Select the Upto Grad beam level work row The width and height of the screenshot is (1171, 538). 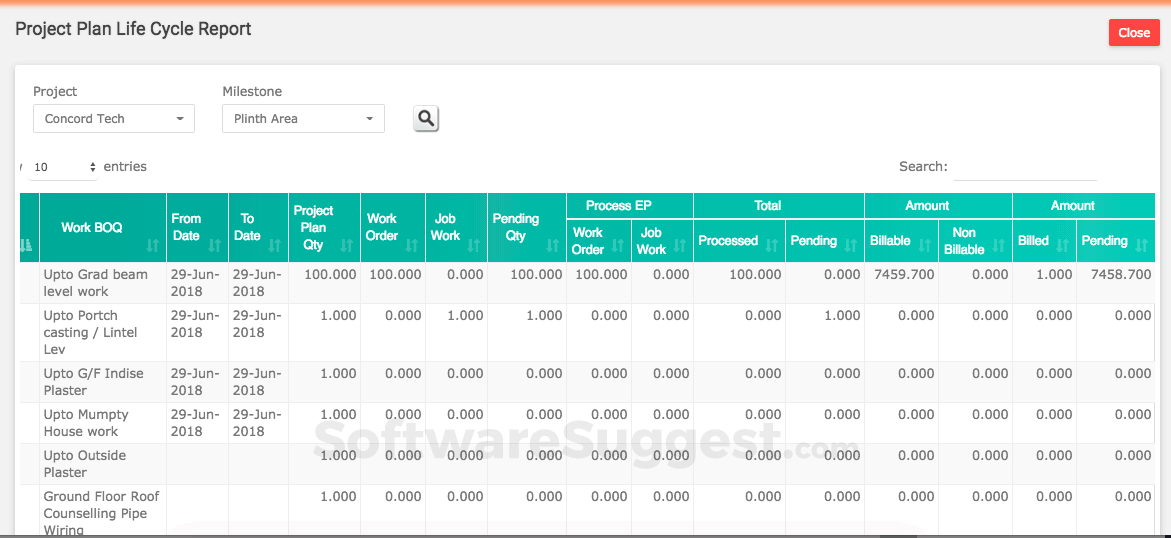coord(95,283)
